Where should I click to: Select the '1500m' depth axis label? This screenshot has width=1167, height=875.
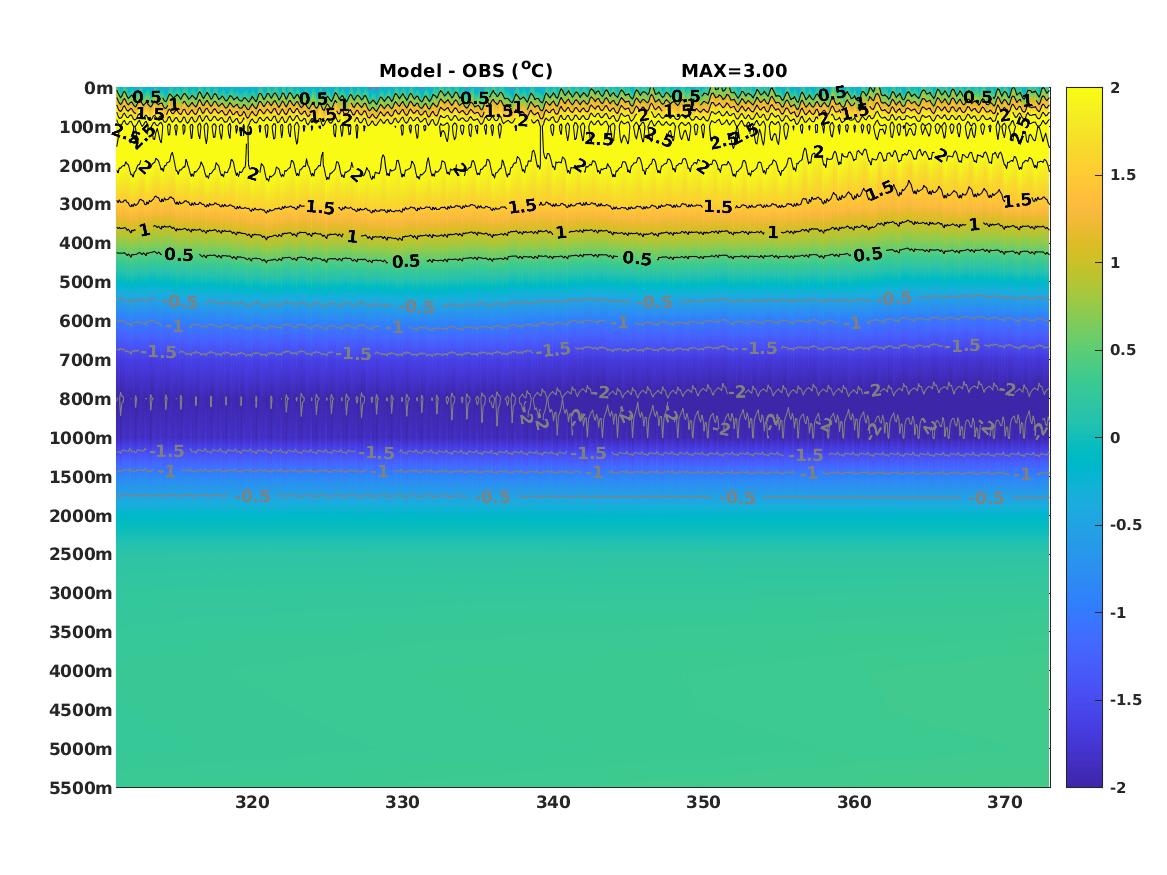pyautogui.click(x=81, y=477)
